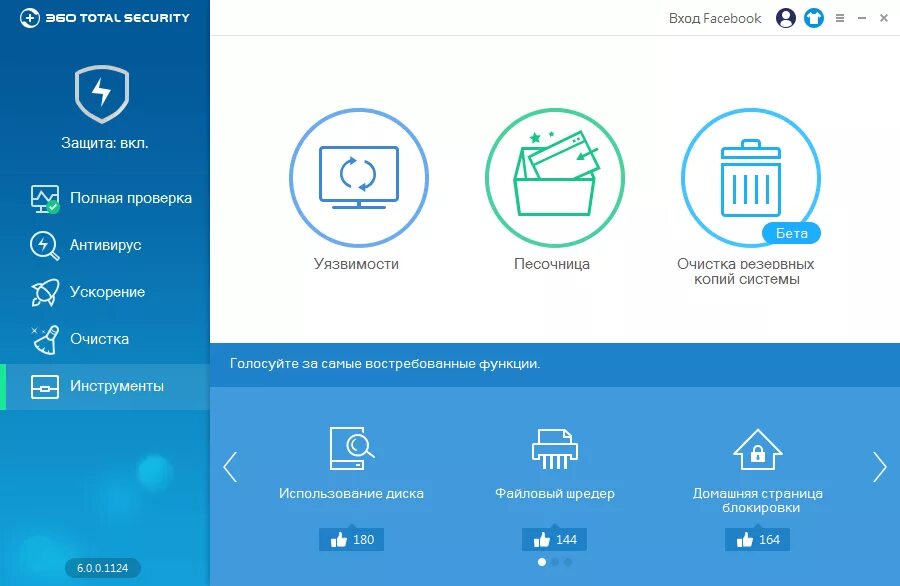Image resolution: width=900 pixels, height=586 pixels.
Task: Launch the Уязвимости vulnerability tool icon
Action: [x=359, y=178]
